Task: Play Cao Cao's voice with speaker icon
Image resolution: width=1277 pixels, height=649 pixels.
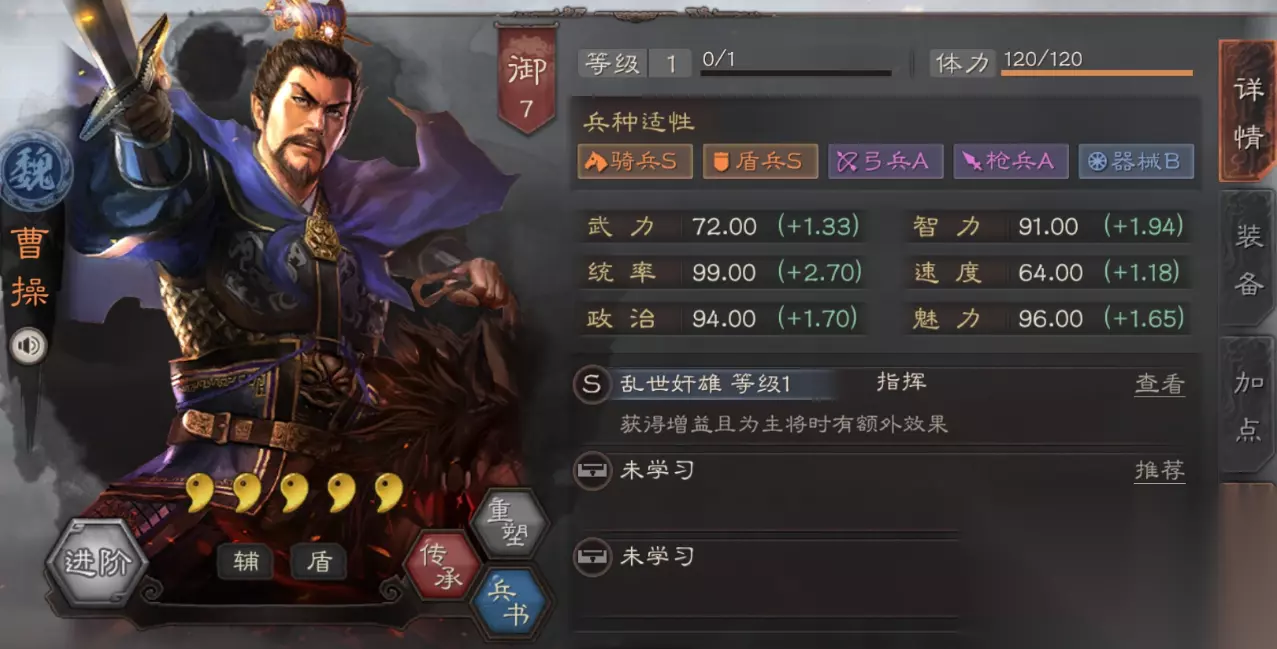Action: 30,346
